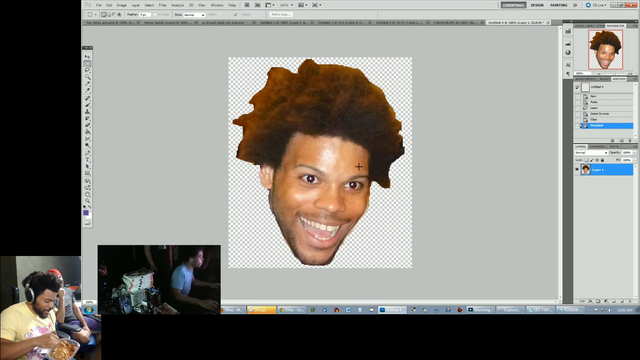The image size is (640, 360).
Task: Toggle lock all icon in Layers panel
Action: 602,160
